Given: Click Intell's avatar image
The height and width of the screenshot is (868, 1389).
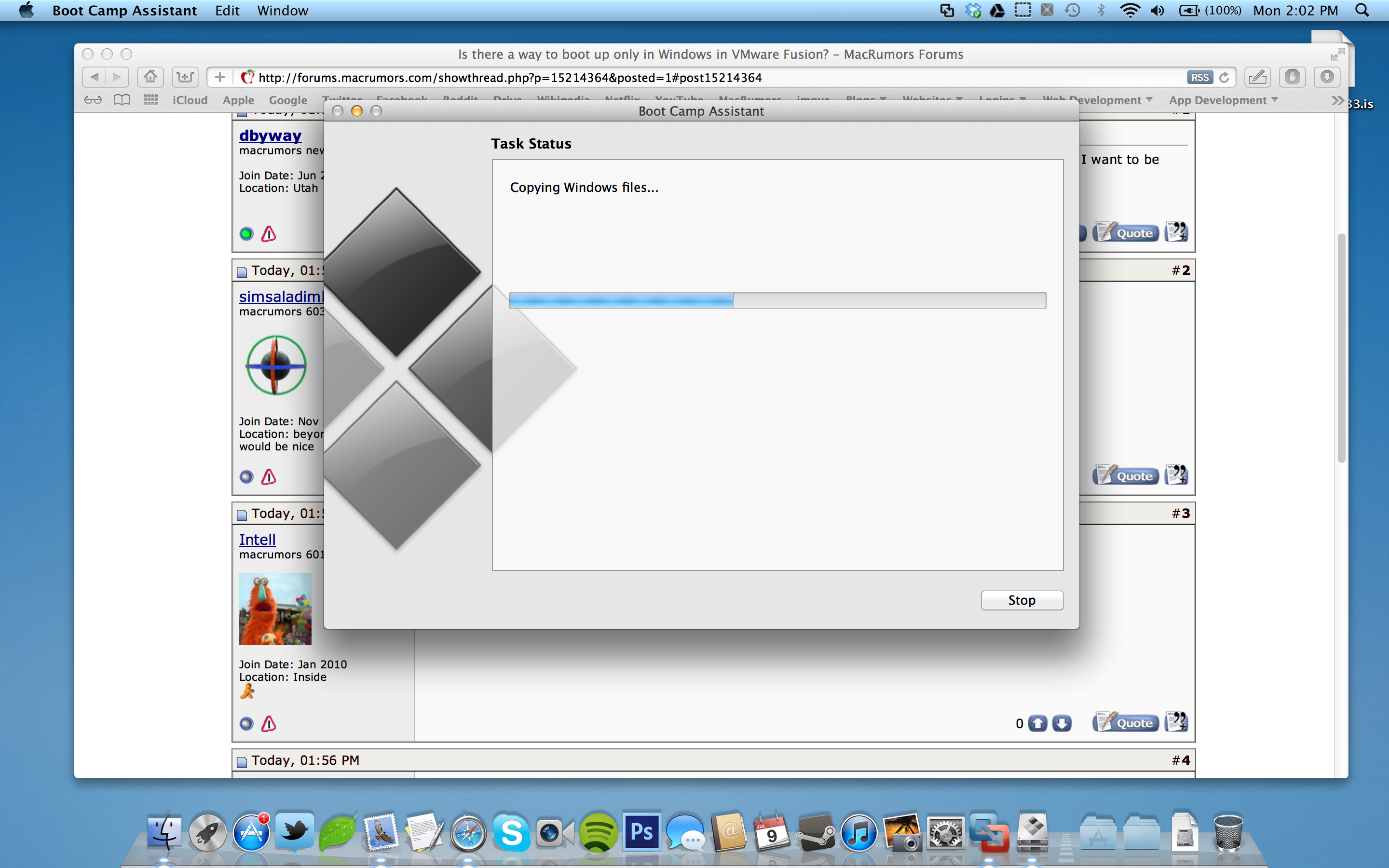Looking at the screenshot, I should (x=275, y=609).
